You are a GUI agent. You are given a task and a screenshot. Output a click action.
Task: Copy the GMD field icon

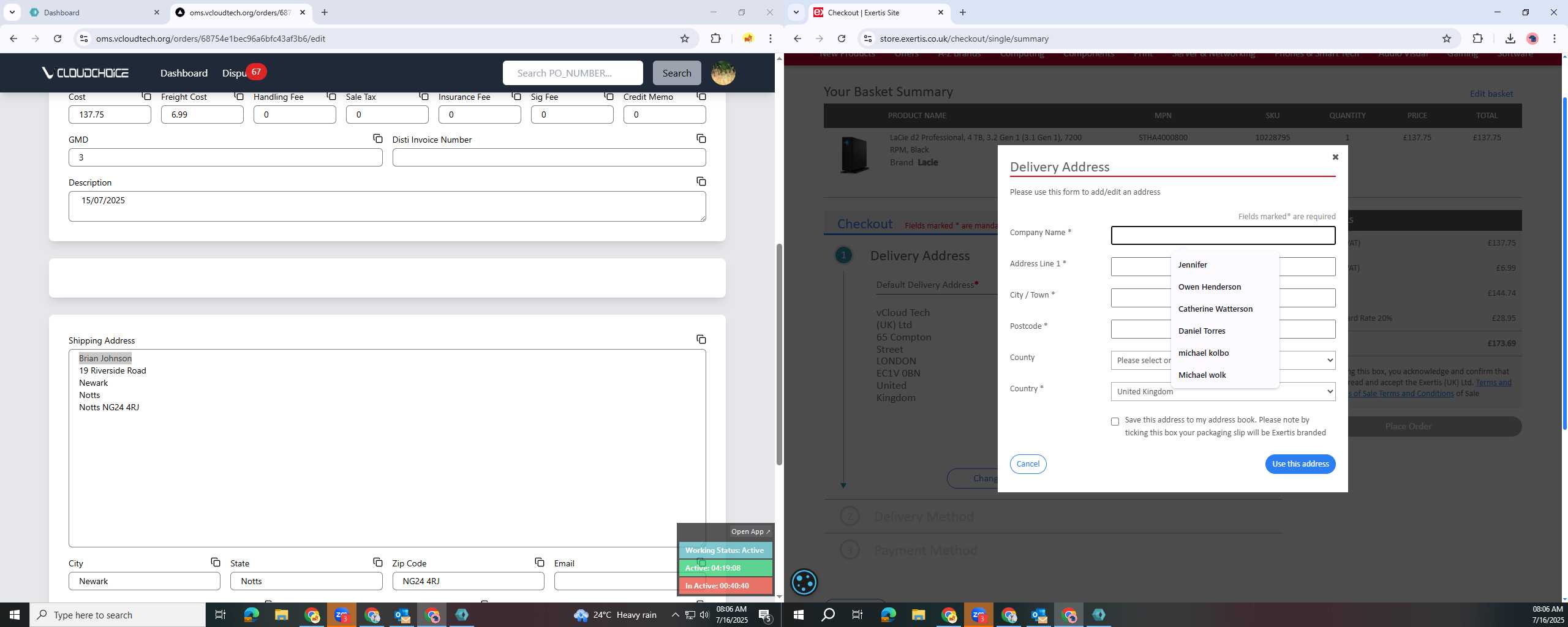coord(378,138)
